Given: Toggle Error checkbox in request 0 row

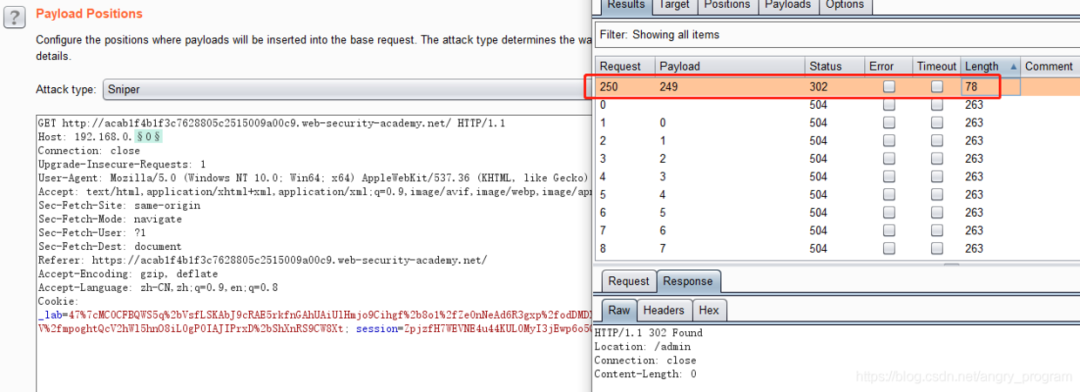Looking at the screenshot, I should [889, 105].
